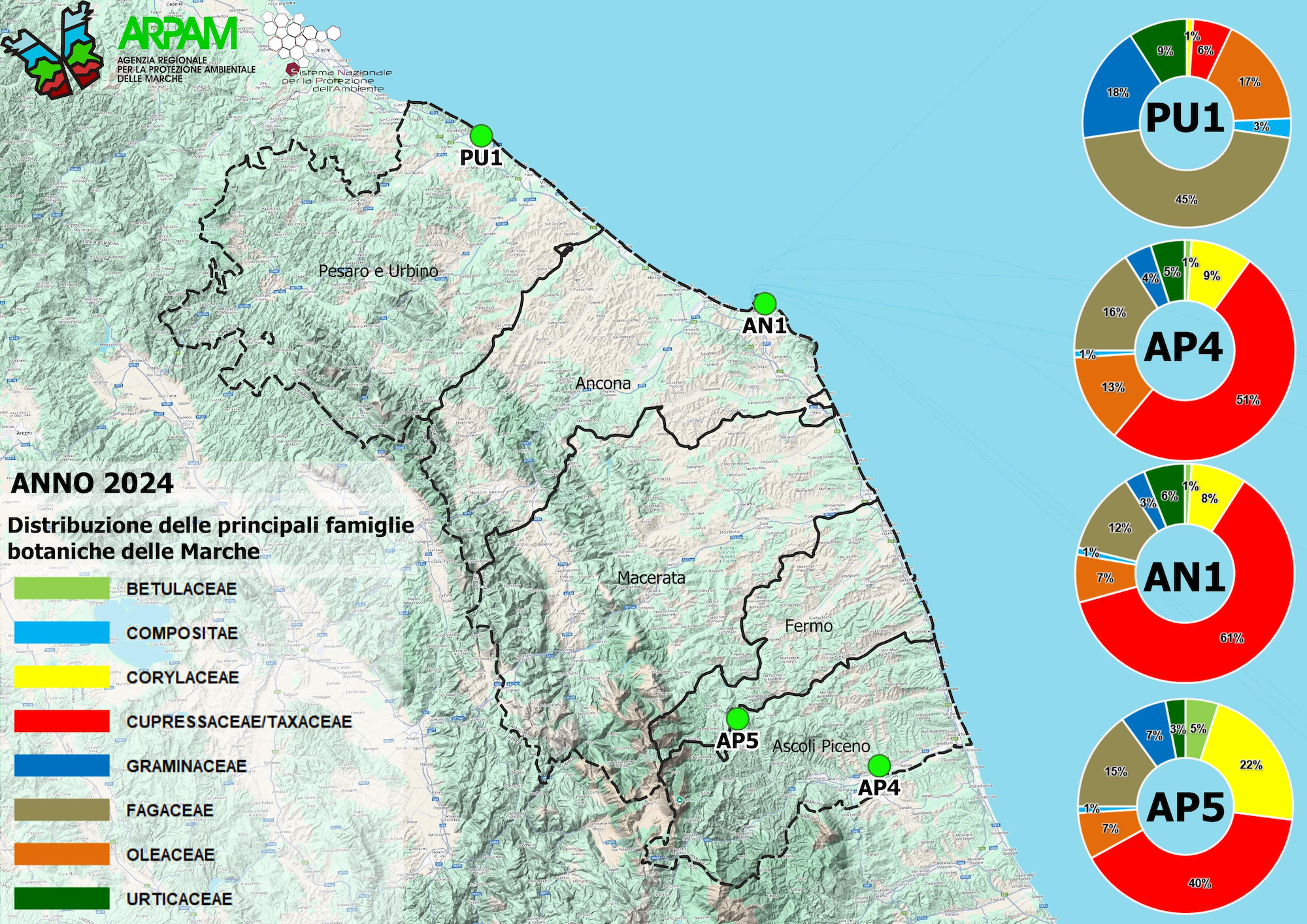Click the AP4 donut chart center label

pyautogui.click(x=1183, y=347)
